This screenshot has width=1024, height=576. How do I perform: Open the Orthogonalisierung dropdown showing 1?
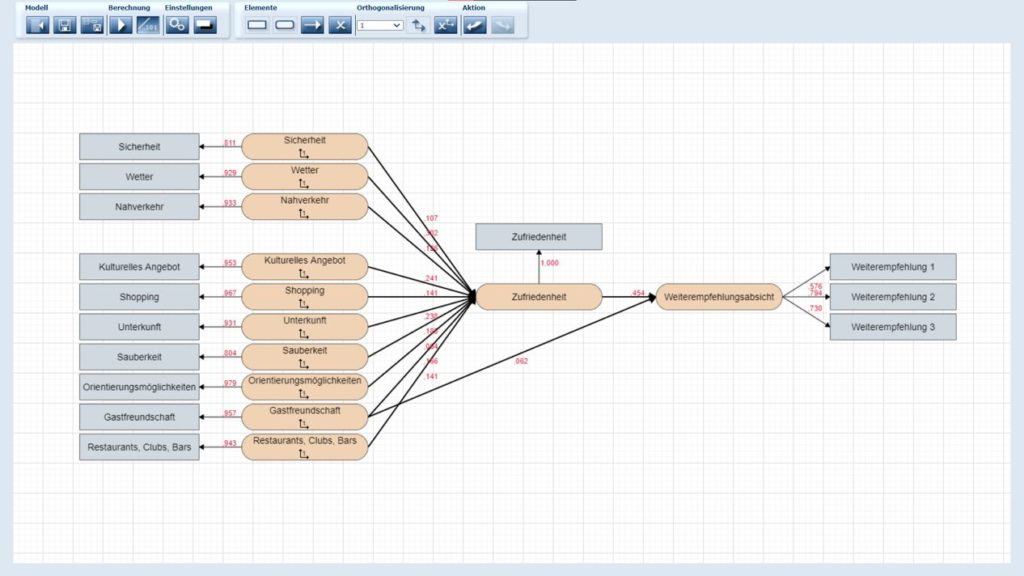click(x=379, y=25)
